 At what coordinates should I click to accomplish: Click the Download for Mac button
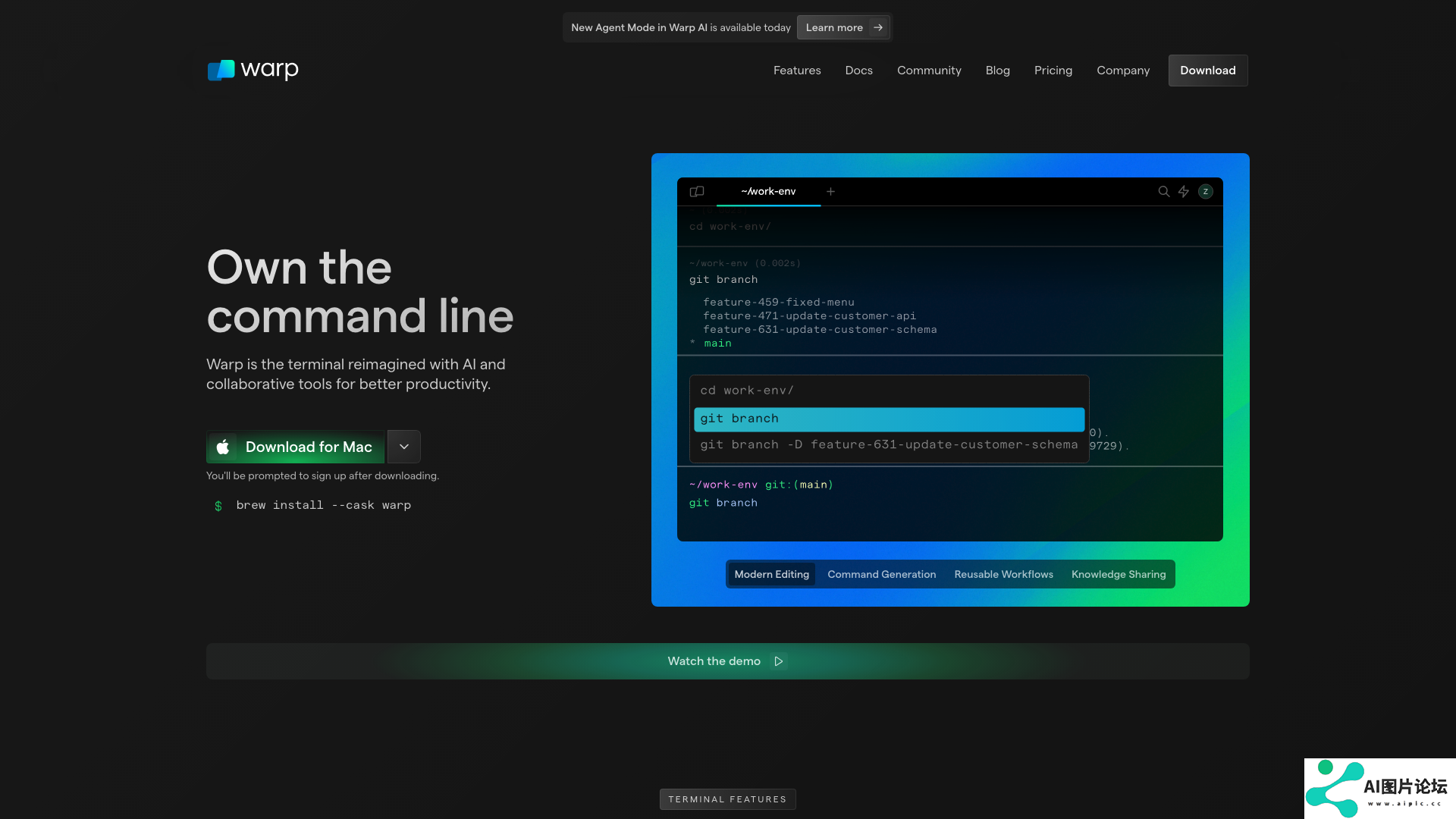coord(296,447)
